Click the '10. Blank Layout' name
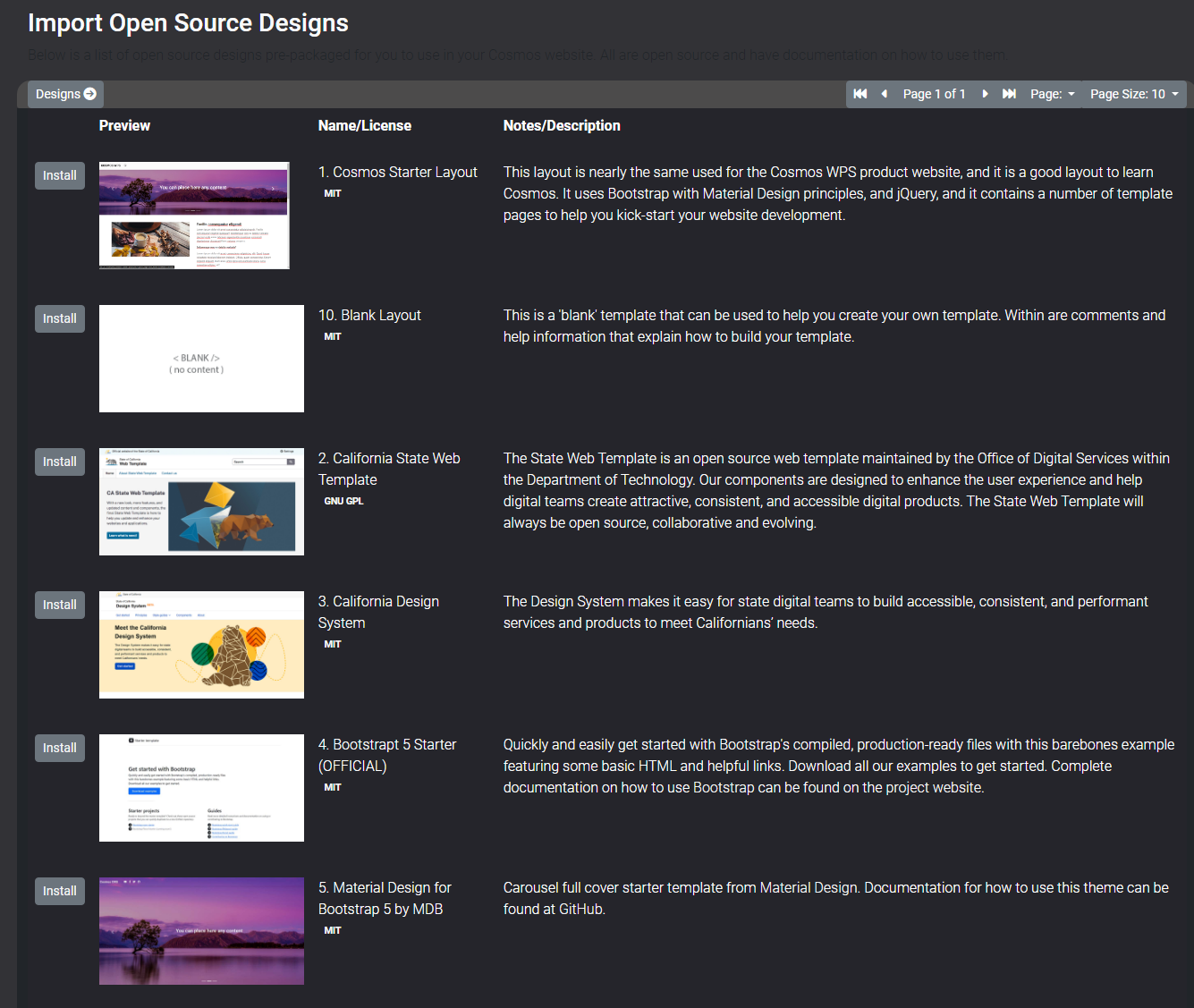The width and height of the screenshot is (1194, 1008). click(x=369, y=315)
